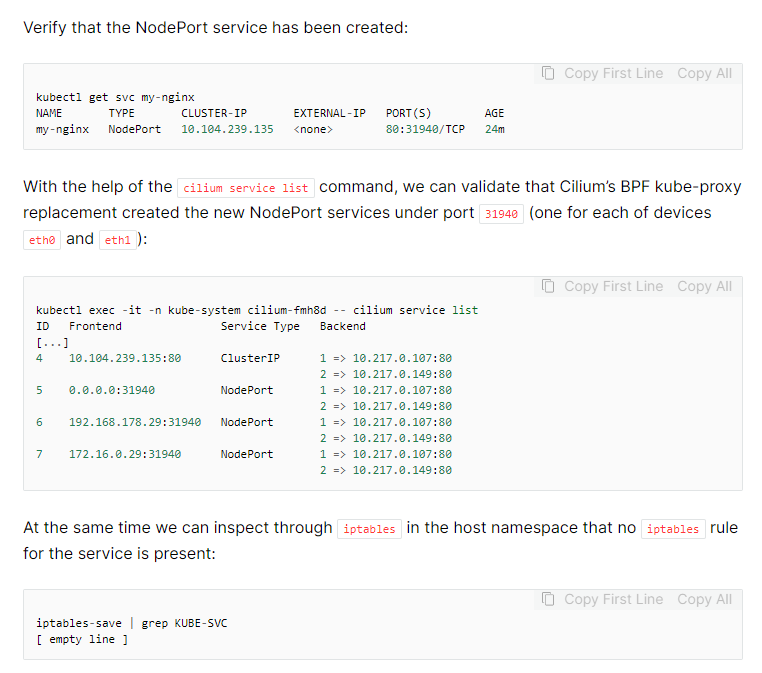Copy First Line of iptables-save block
762x673 pixels.
point(613,599)
